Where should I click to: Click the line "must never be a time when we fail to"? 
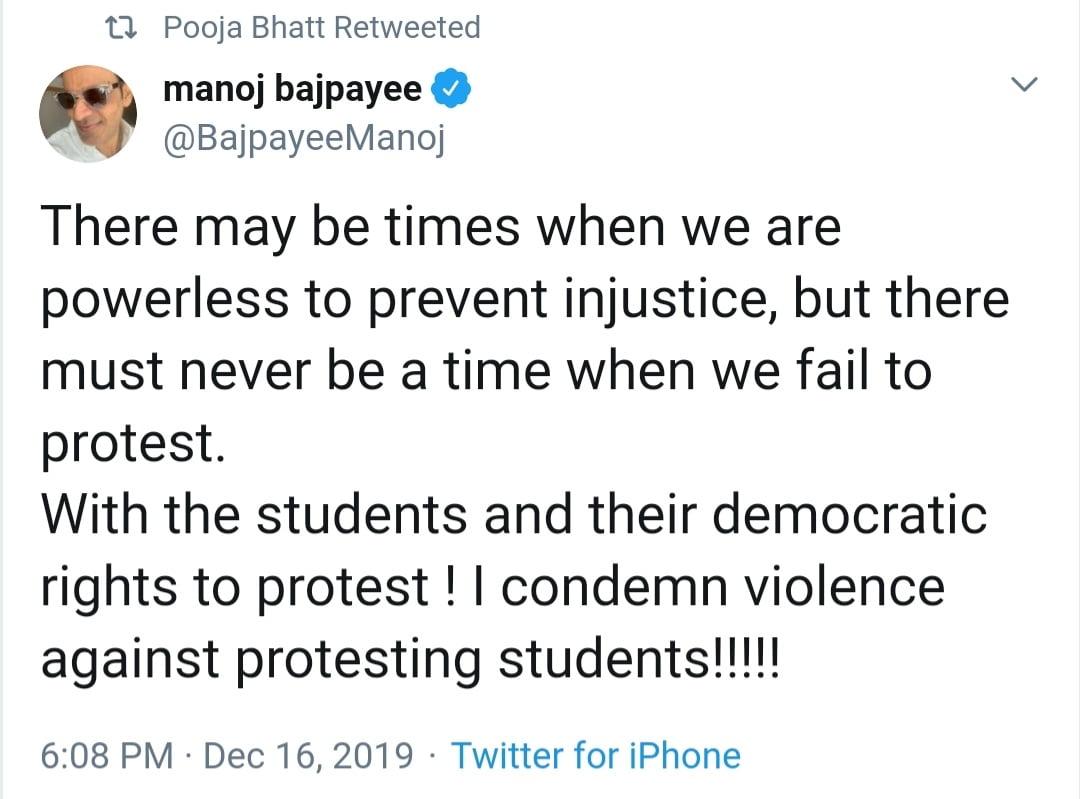pos(486,371)
